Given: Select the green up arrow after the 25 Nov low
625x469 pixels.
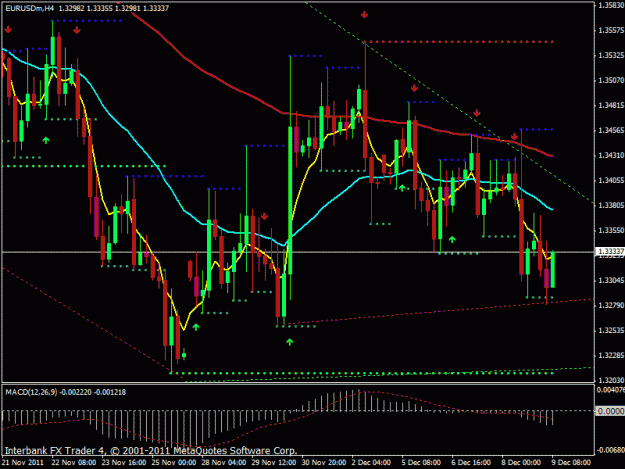Looking at the screenshot, I should [x=196, y=327].
